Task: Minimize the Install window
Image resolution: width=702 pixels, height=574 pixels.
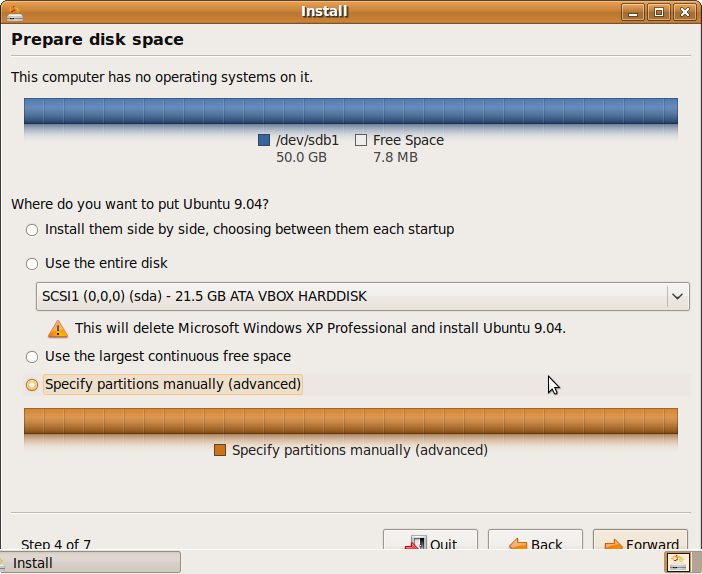Action: pyautogui.click(x=633, y=12)
